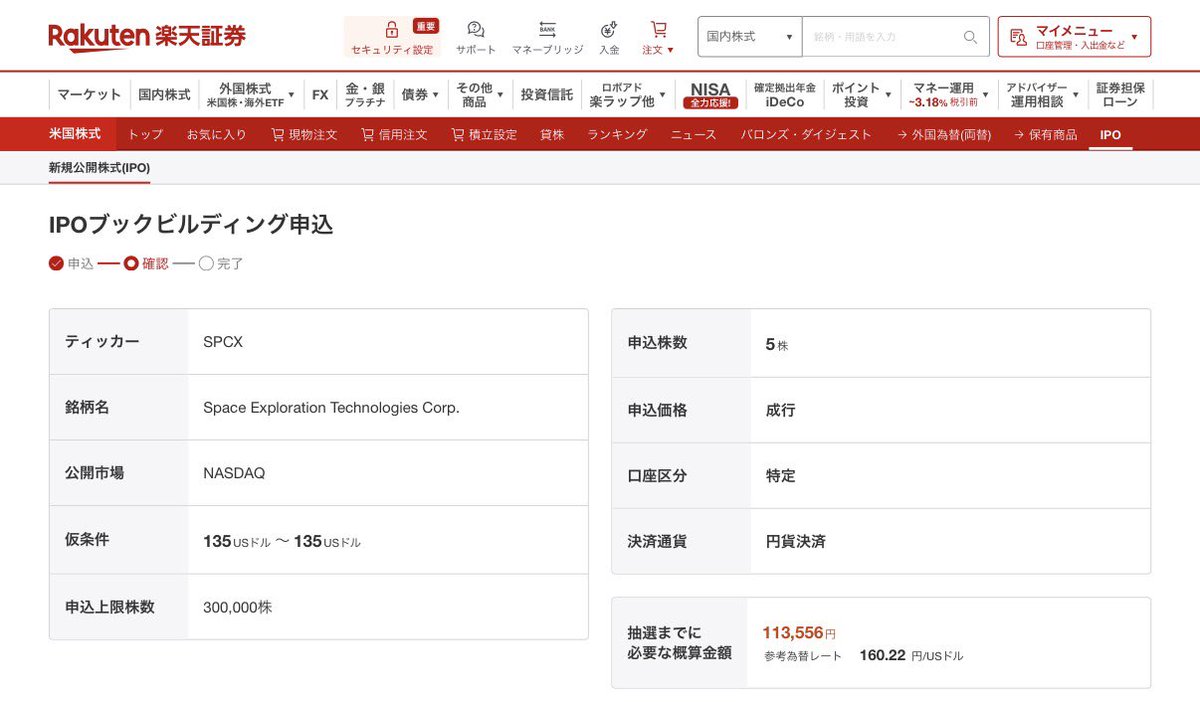Open security settings lock icon
1200x702 pixels.
point(391,30)
